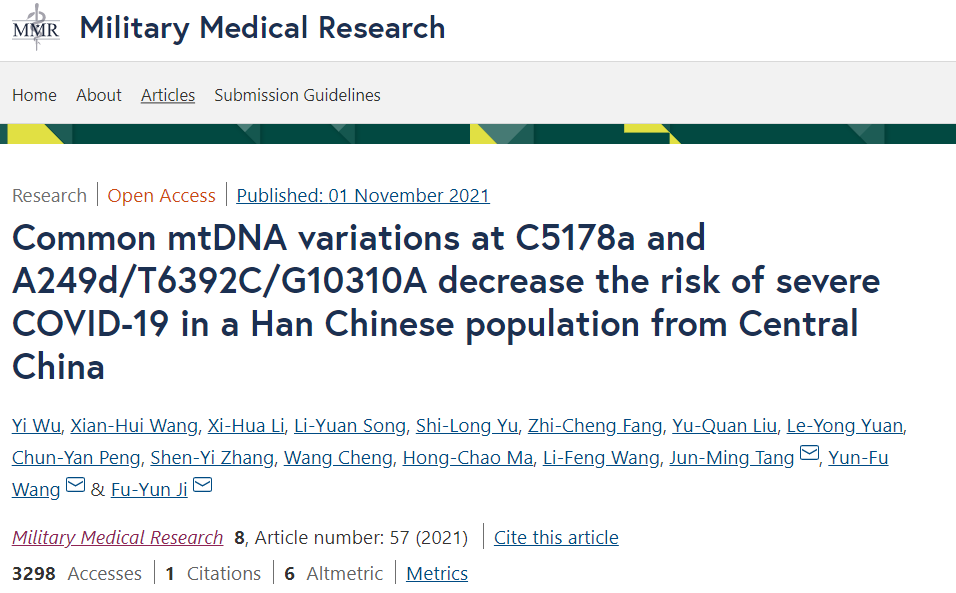Click the MMR journal logo icon
This screenshot has width=956, height=593.
pos(36,27)
